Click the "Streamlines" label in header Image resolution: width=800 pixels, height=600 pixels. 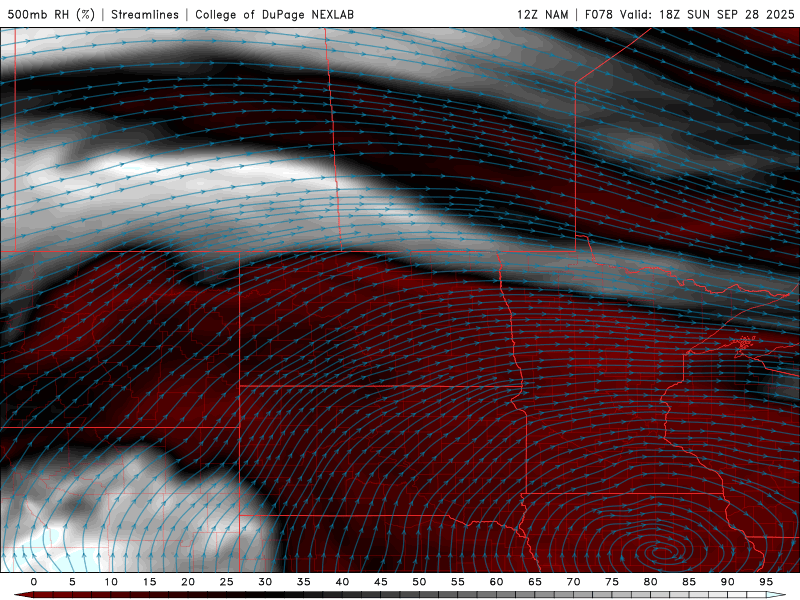click(x=145, y=14)
